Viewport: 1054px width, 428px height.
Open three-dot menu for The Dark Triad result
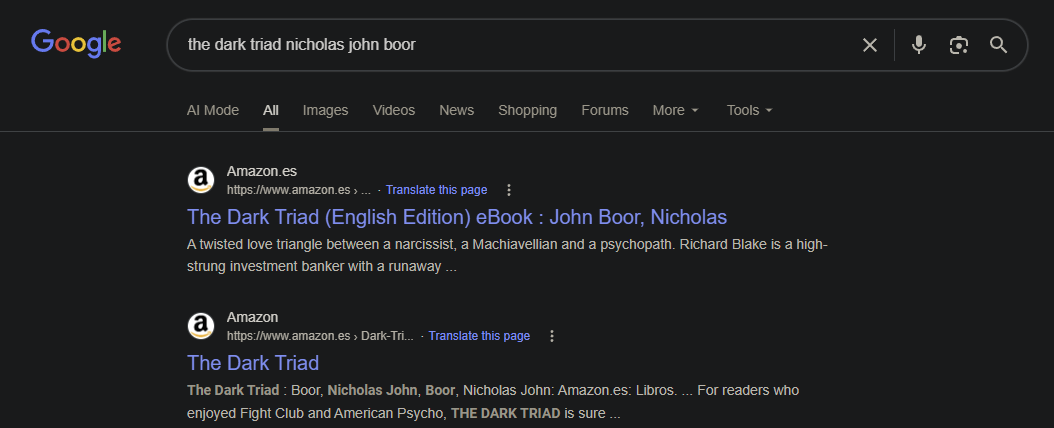tap(552, 336)
